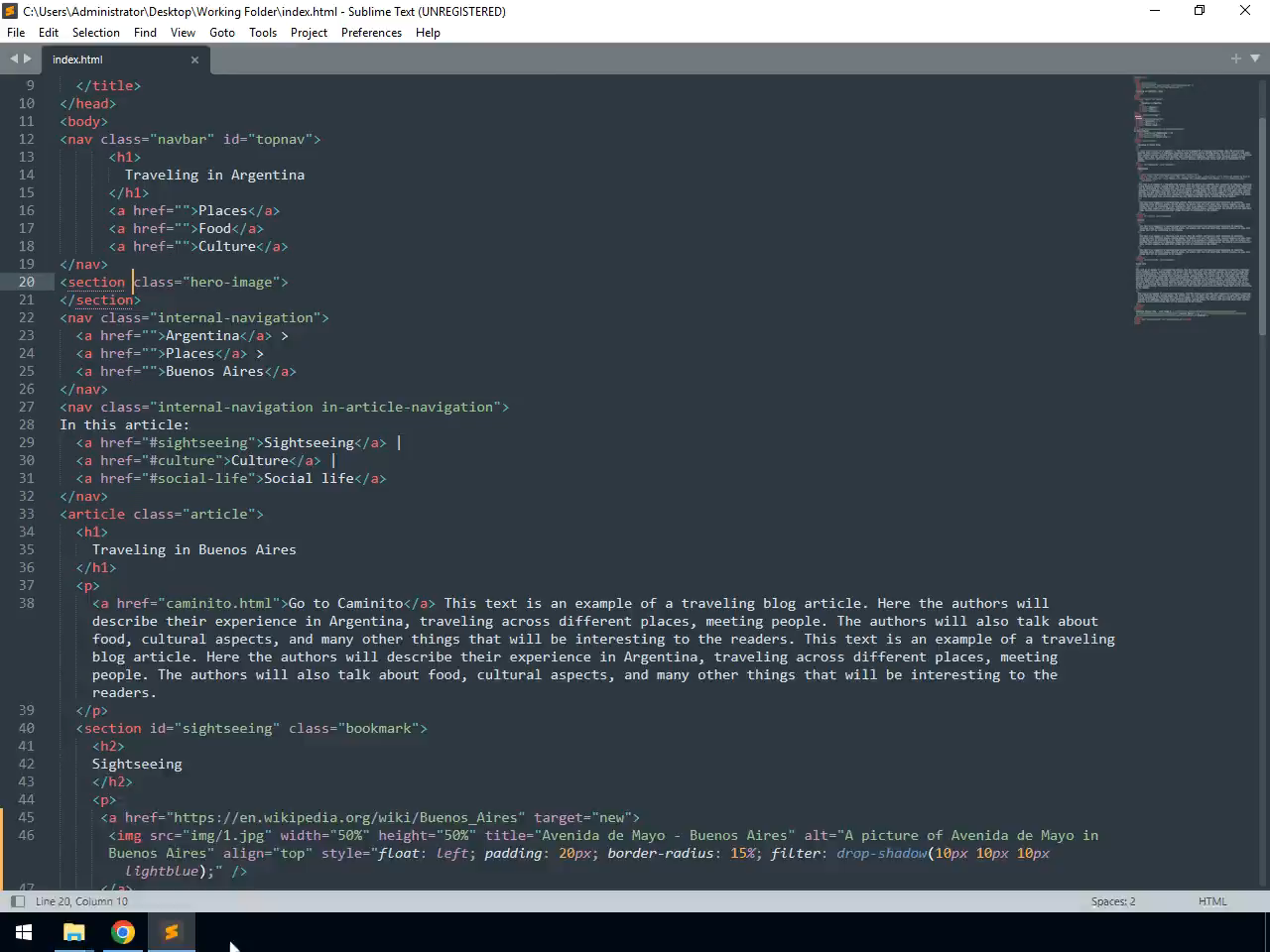Restore down the Sublime Text window
This screenshot has width=1270, height=952.
click(1200, 11)
